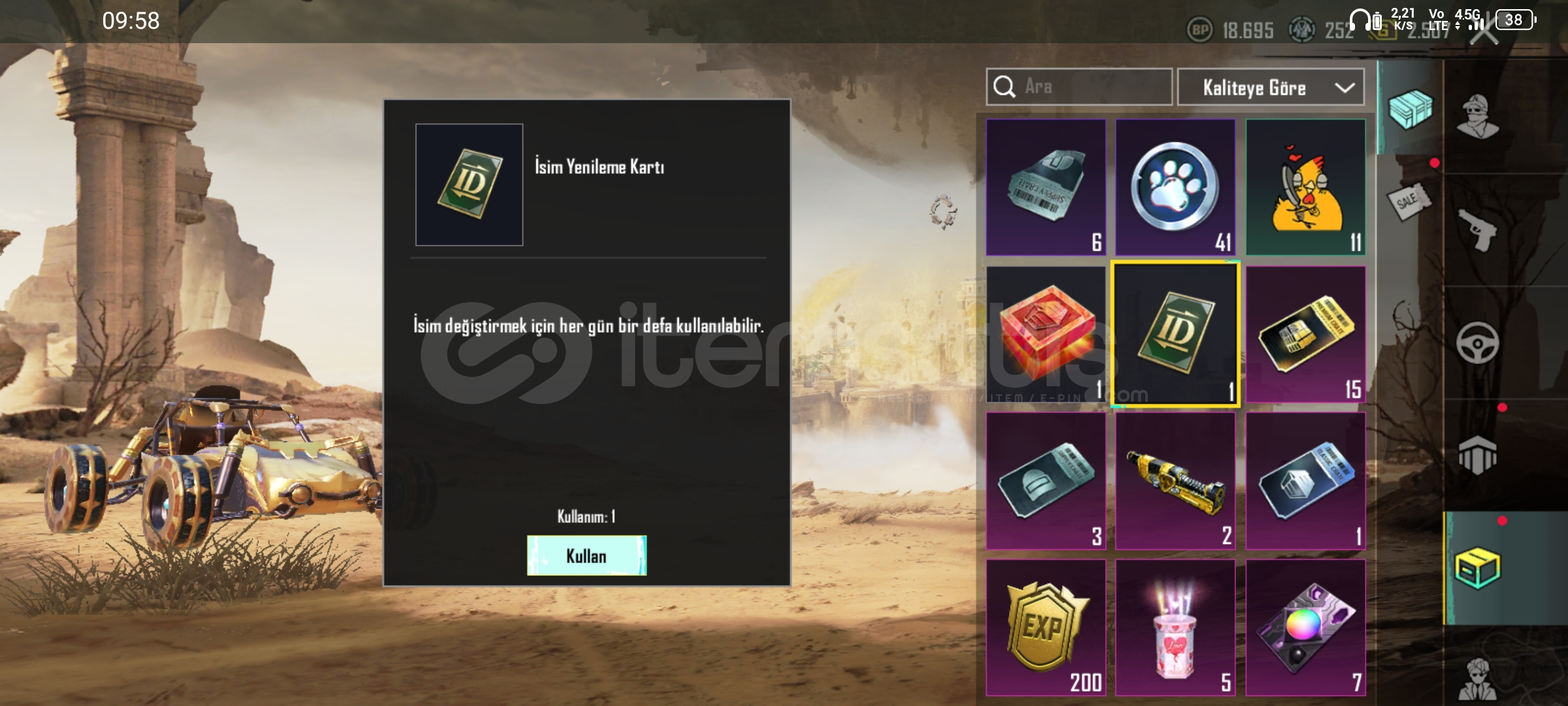Select the premium crate coupon
The height and width of the screenshot is (706, 1568).
click(x=1305, y=334)
